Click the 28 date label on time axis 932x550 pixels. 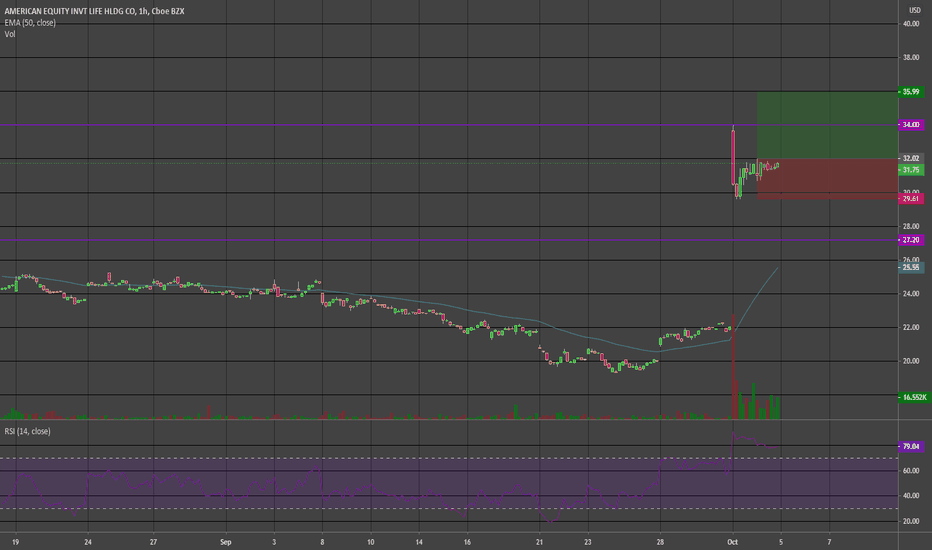(660, 542)
